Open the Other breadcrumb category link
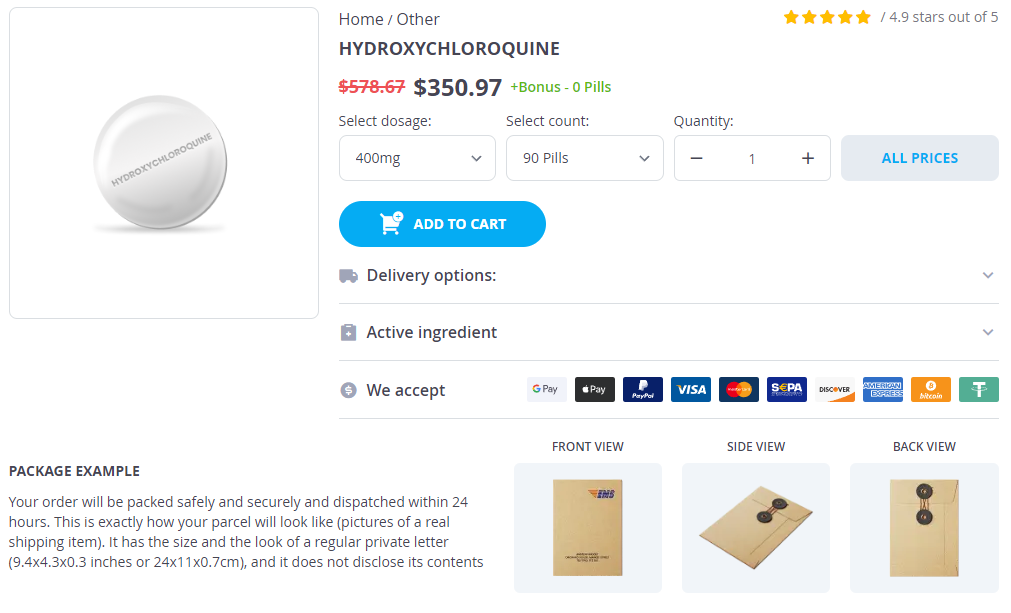 pos(418,19)
